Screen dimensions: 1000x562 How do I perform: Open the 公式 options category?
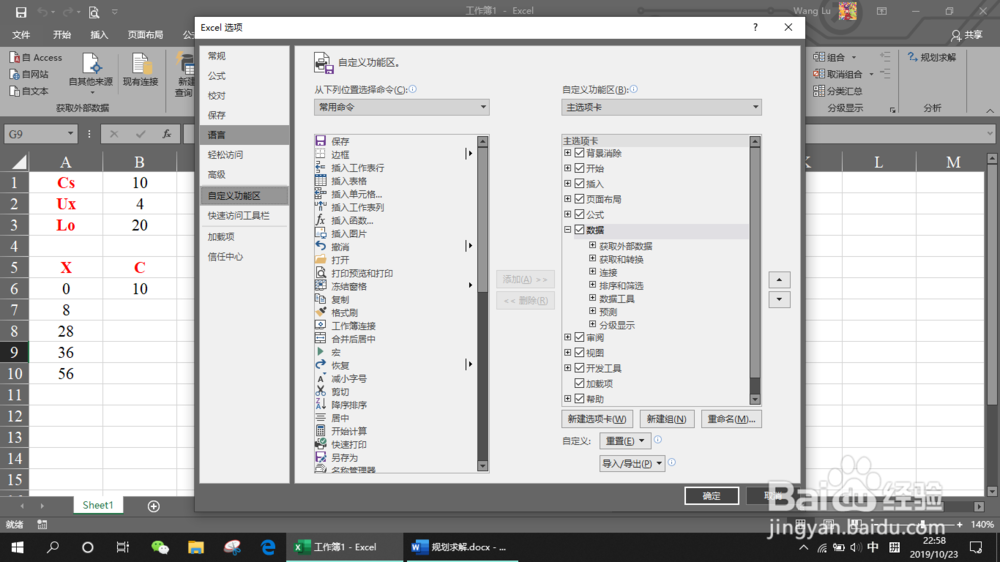(x=244, y=76)
